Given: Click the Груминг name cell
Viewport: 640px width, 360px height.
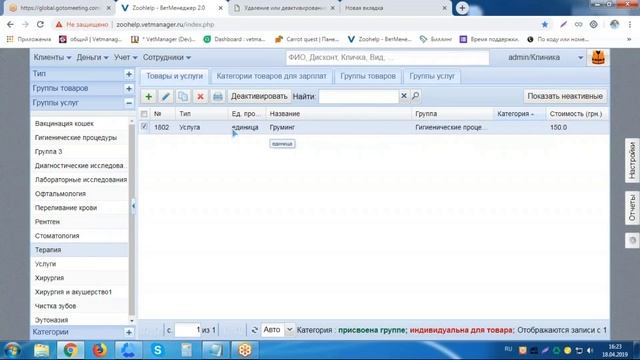Looking at the screenshot, I should pos(338,127).
